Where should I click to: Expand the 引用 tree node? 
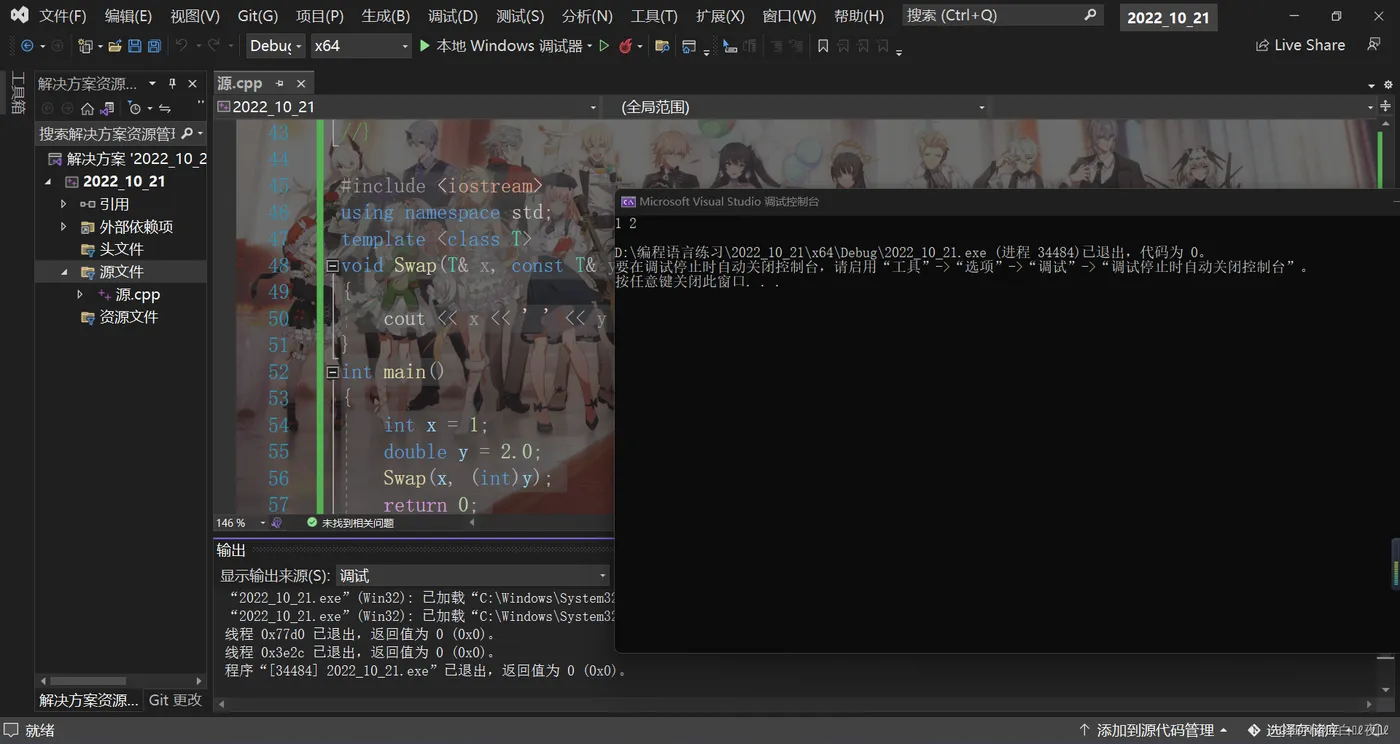(x=64, y=204)
